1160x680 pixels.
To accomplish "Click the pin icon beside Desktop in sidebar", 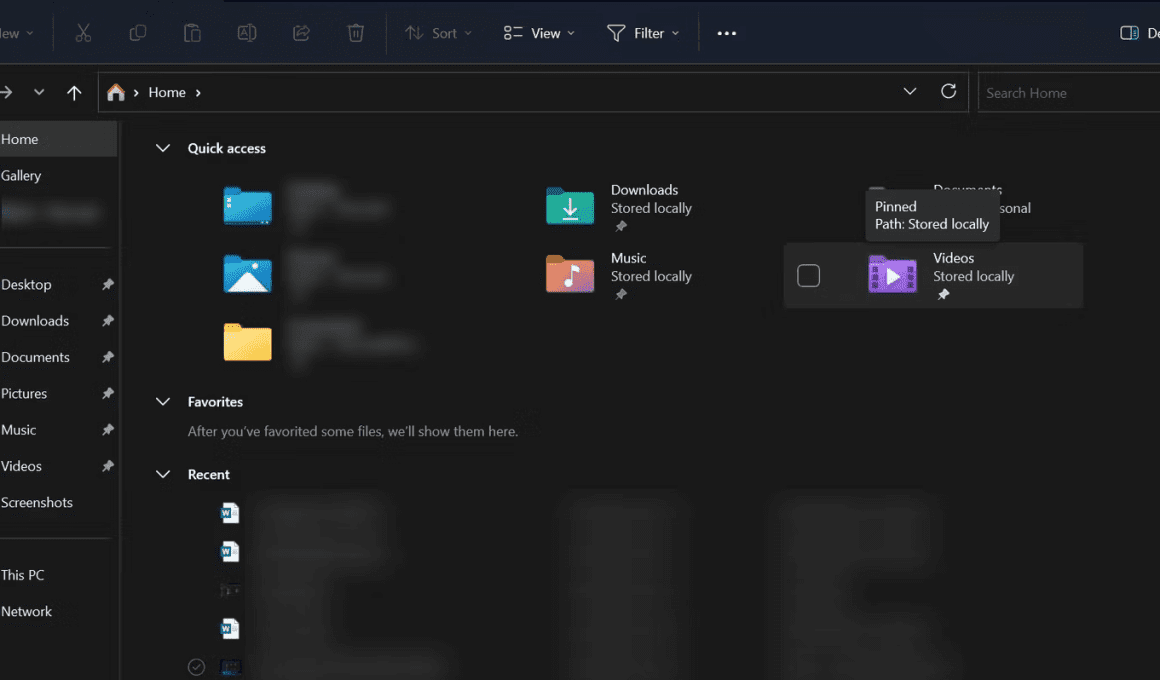I will pos(108,284).
